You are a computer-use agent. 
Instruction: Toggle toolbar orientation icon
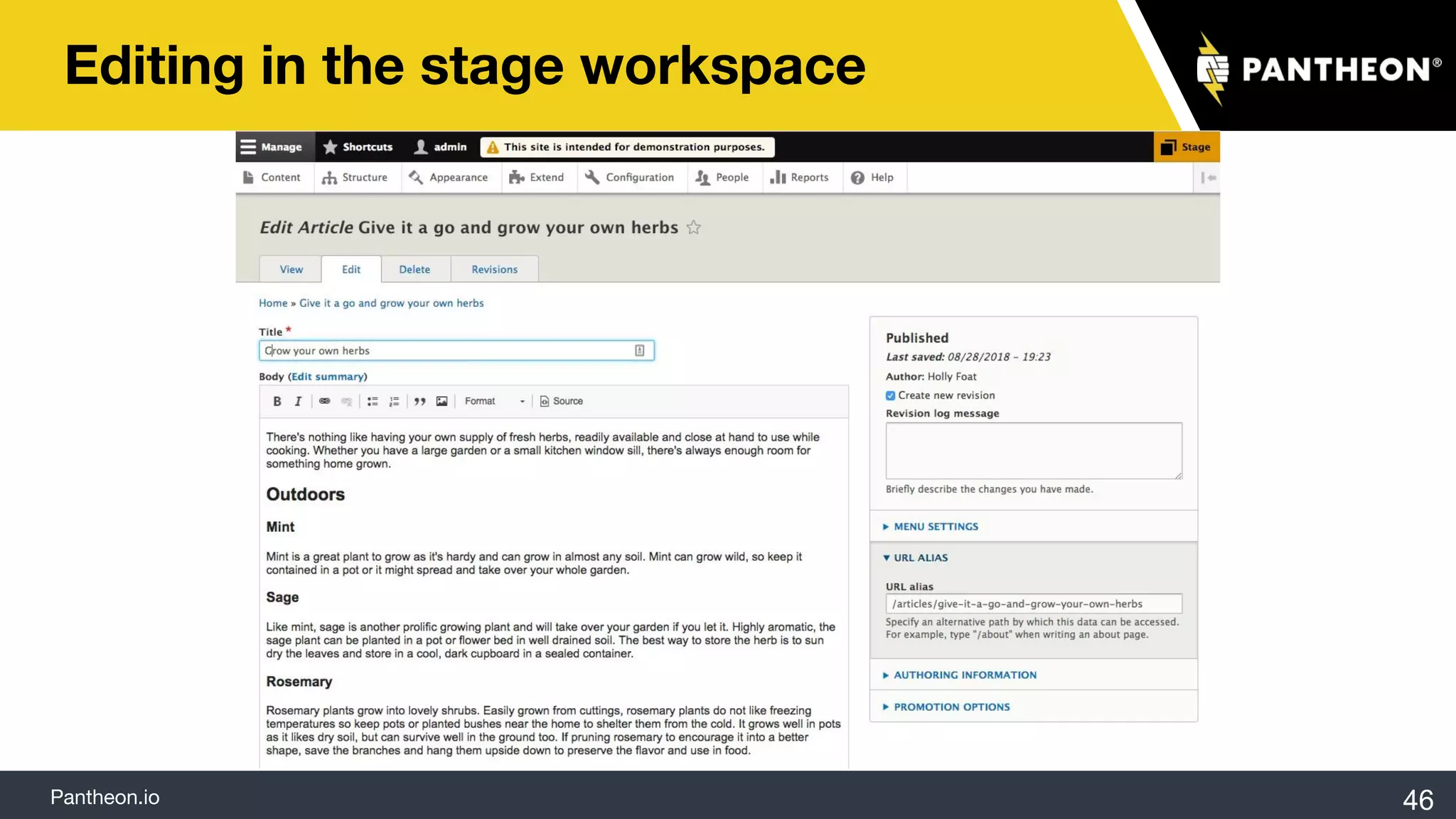pos(1208,178)
